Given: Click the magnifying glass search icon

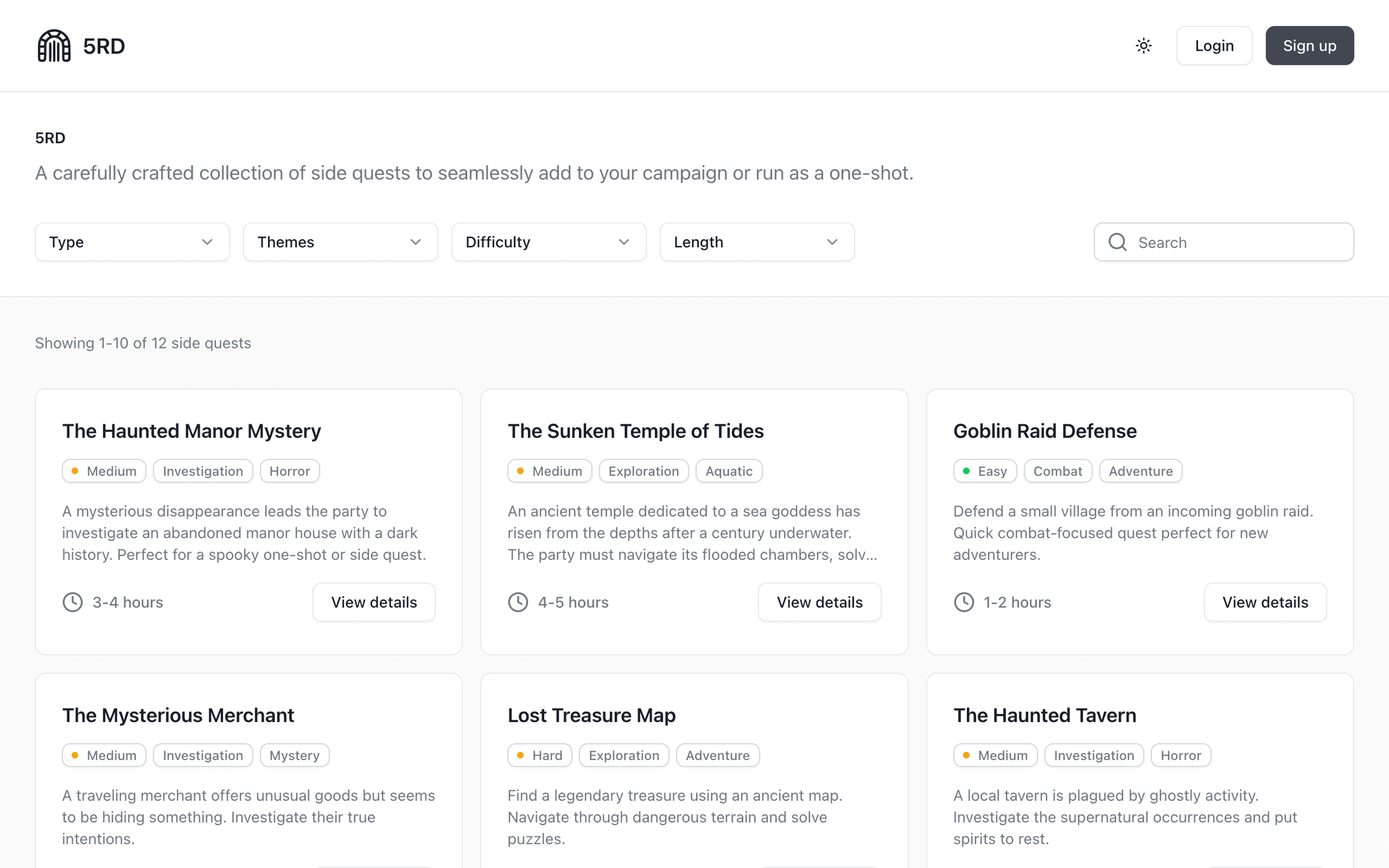Looking at the screenshot, I should click(1117, 242).
